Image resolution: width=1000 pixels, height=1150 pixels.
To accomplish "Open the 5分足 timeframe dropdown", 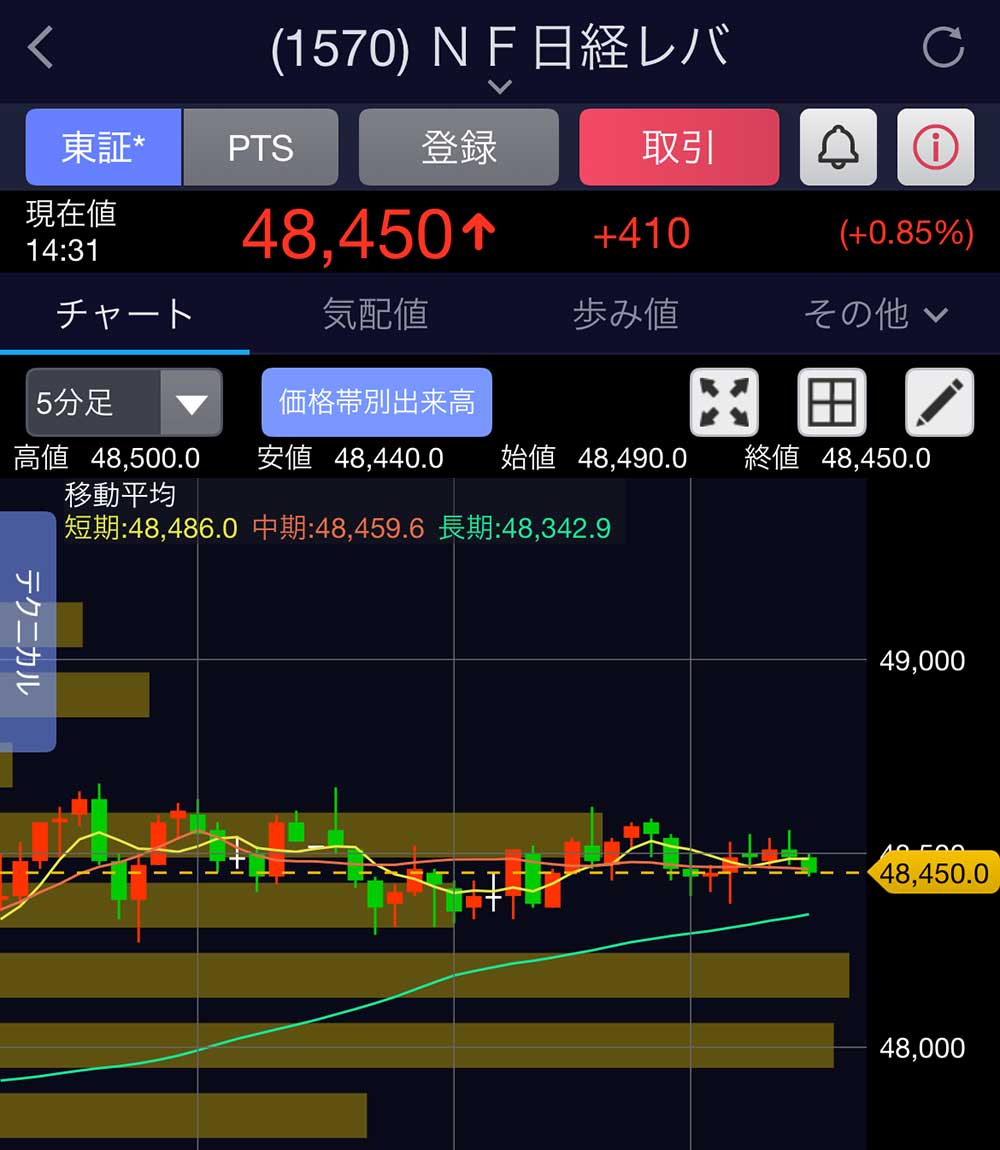I will 124,403.
